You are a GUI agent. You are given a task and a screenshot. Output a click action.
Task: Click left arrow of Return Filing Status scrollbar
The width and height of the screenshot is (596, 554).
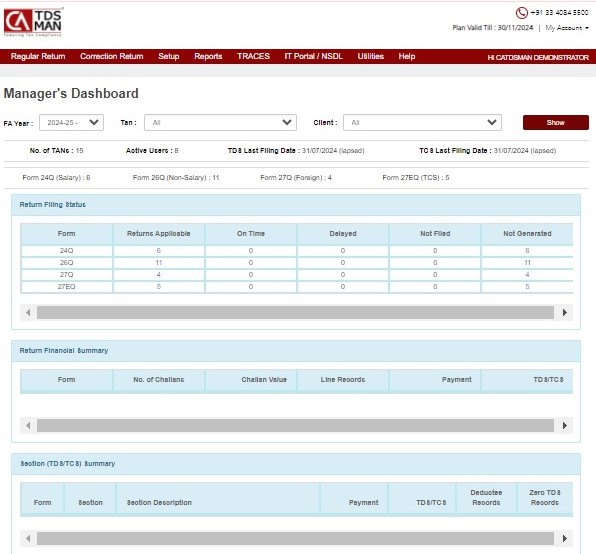click(x=28, y=312)
